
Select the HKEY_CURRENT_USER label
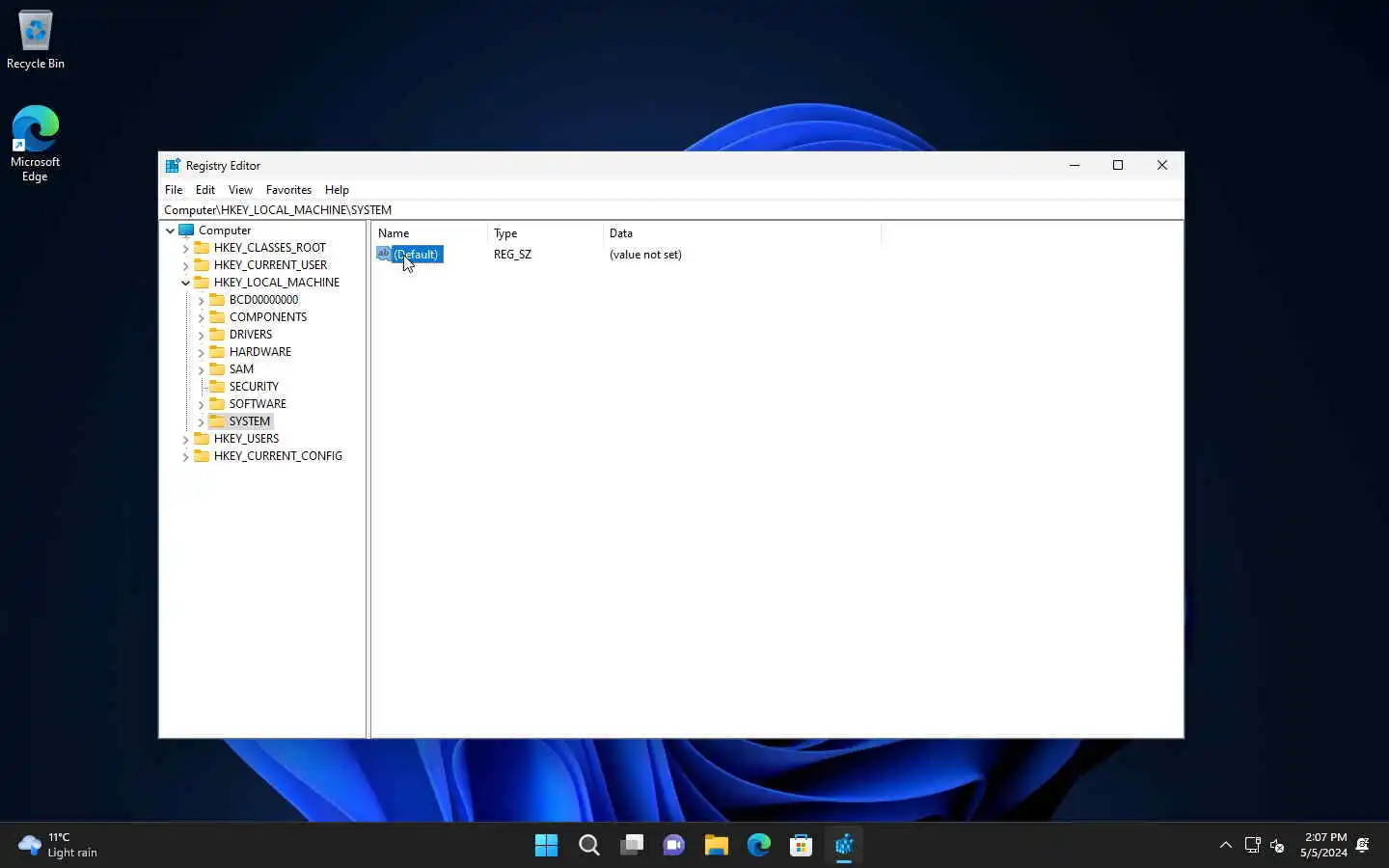click(270, 265)
